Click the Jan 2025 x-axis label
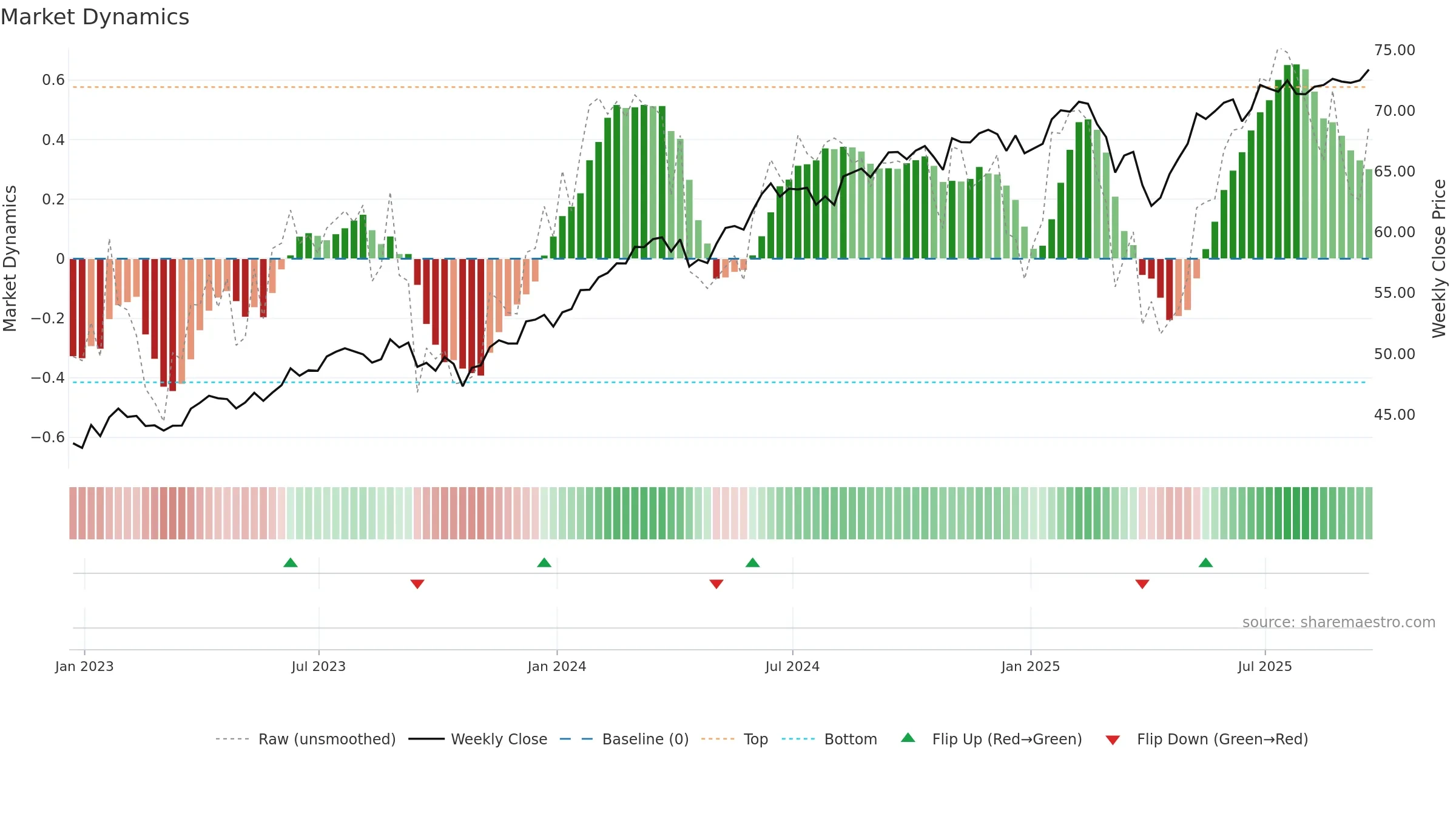The width and height of the screenshot is (1456, 819). 1031,666
